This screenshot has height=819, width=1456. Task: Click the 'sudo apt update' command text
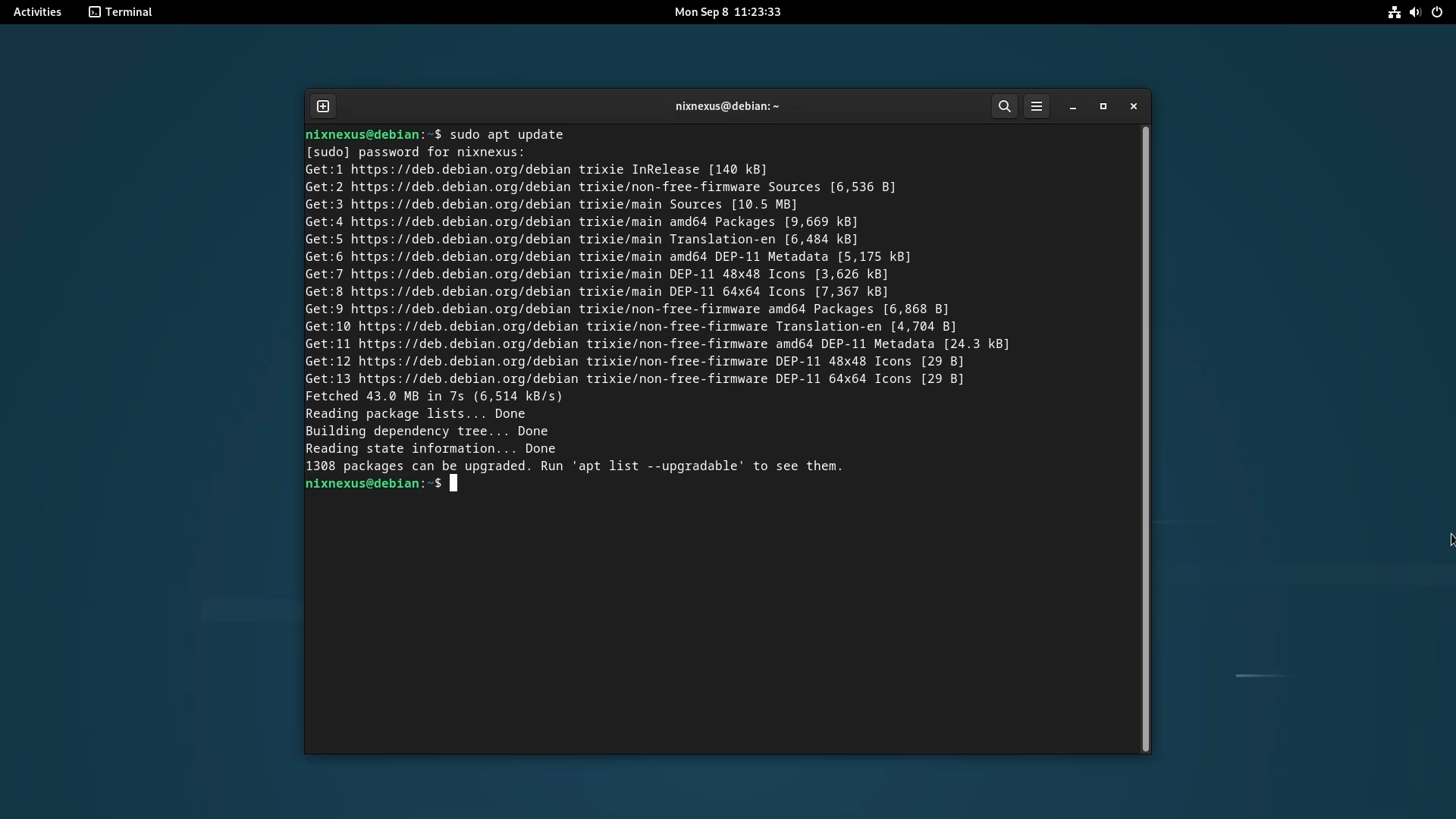pyautogui.click(x=506, y=135)
